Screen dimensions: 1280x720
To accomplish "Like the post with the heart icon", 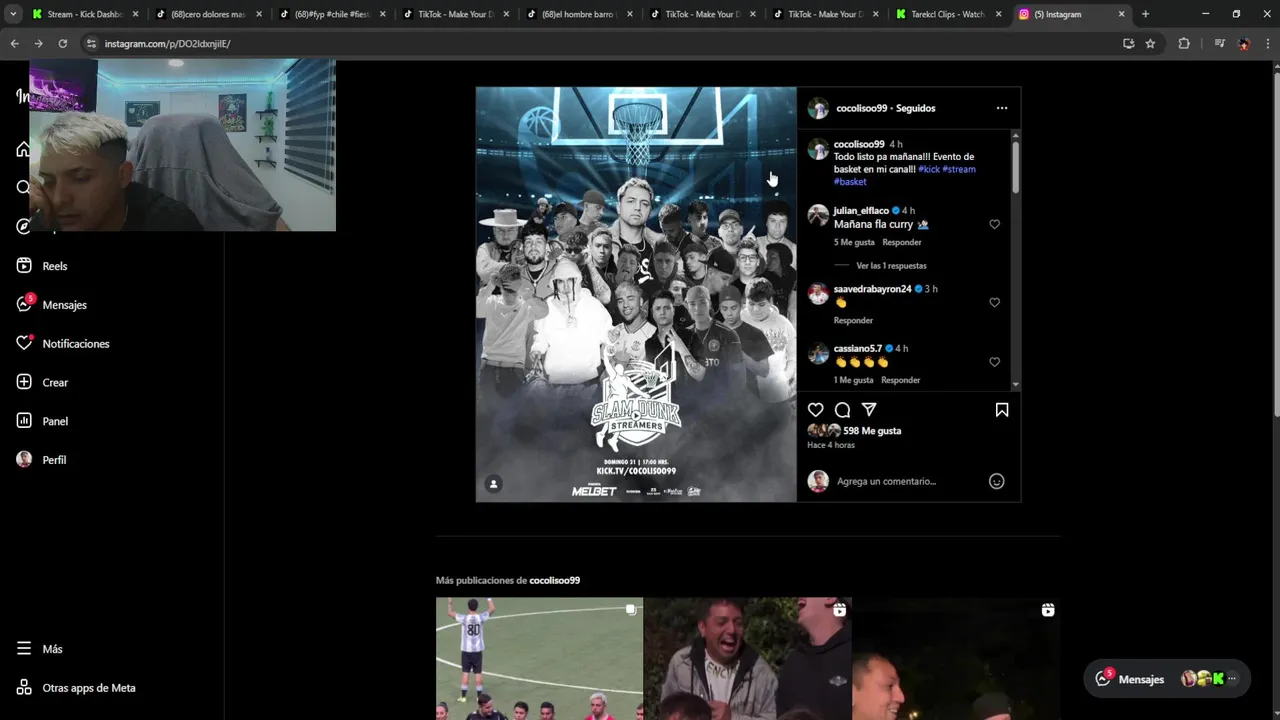I will [x=816, y=410].
